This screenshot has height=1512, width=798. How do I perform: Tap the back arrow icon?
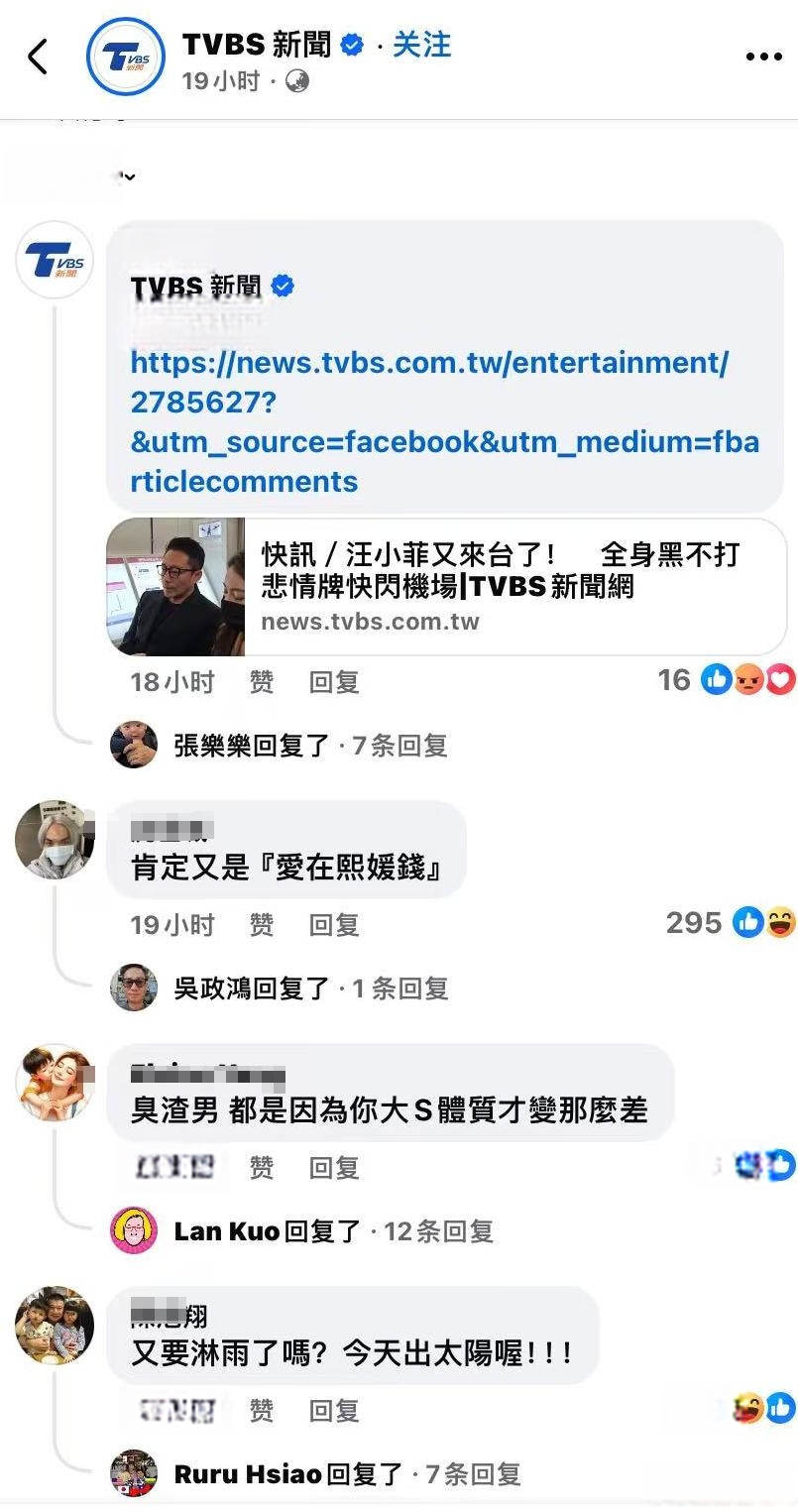[x=37, y=58]
